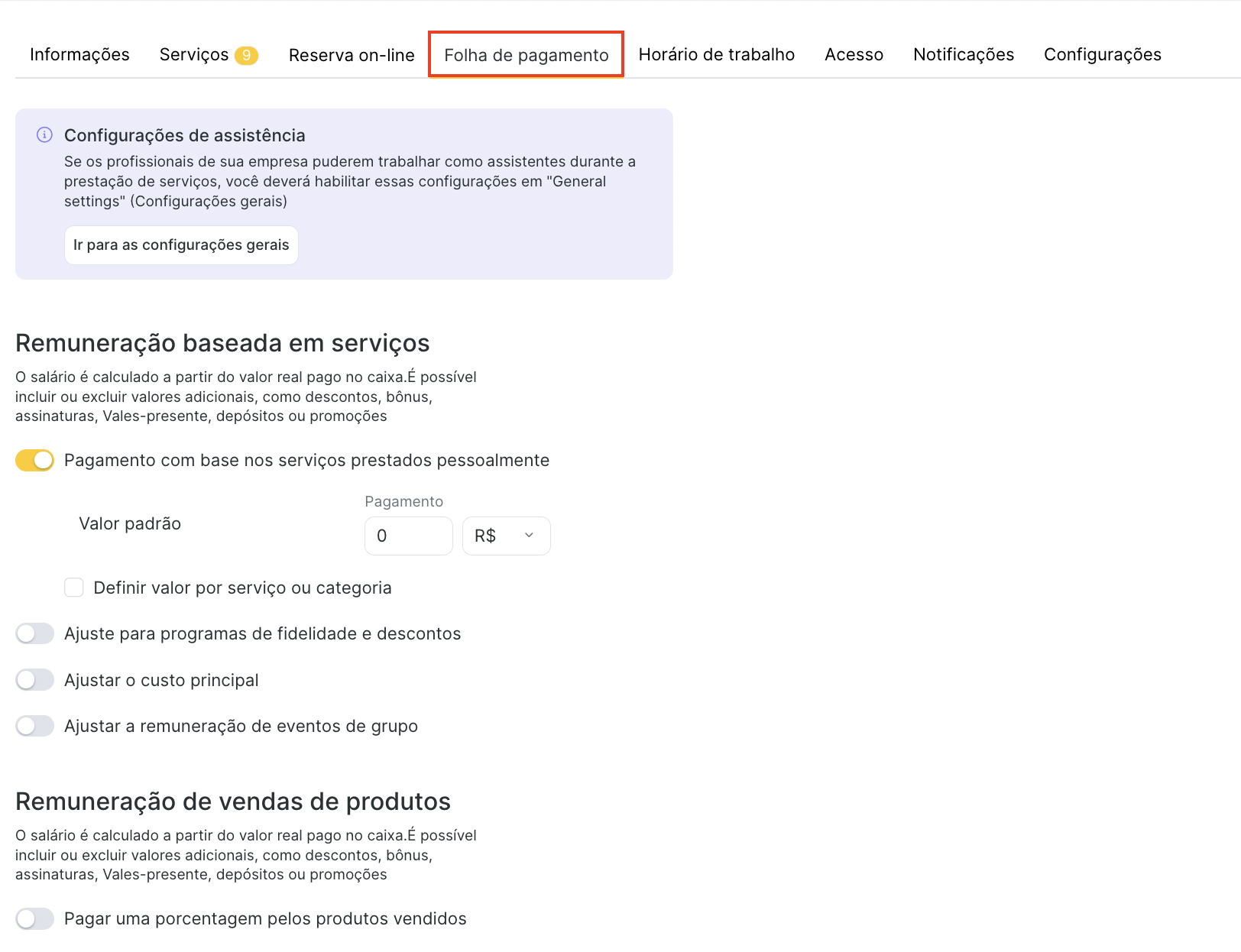Check Definir valor por serviço ou categoria
The image size is (1241, 952).
tap(74, 588)
